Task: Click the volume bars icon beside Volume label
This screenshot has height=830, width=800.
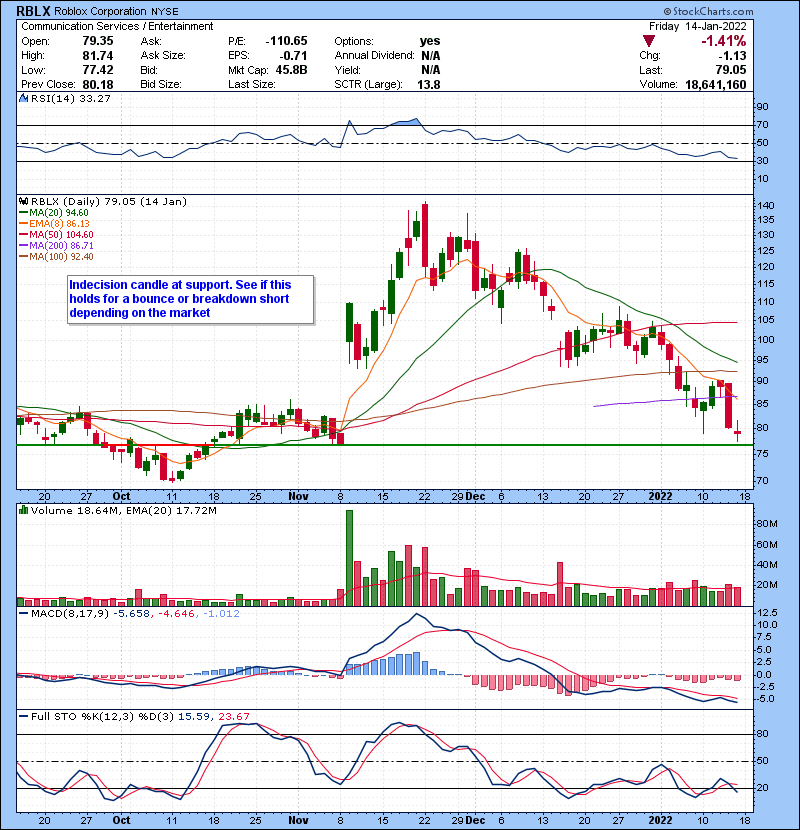Action: [x=23, y=510]
